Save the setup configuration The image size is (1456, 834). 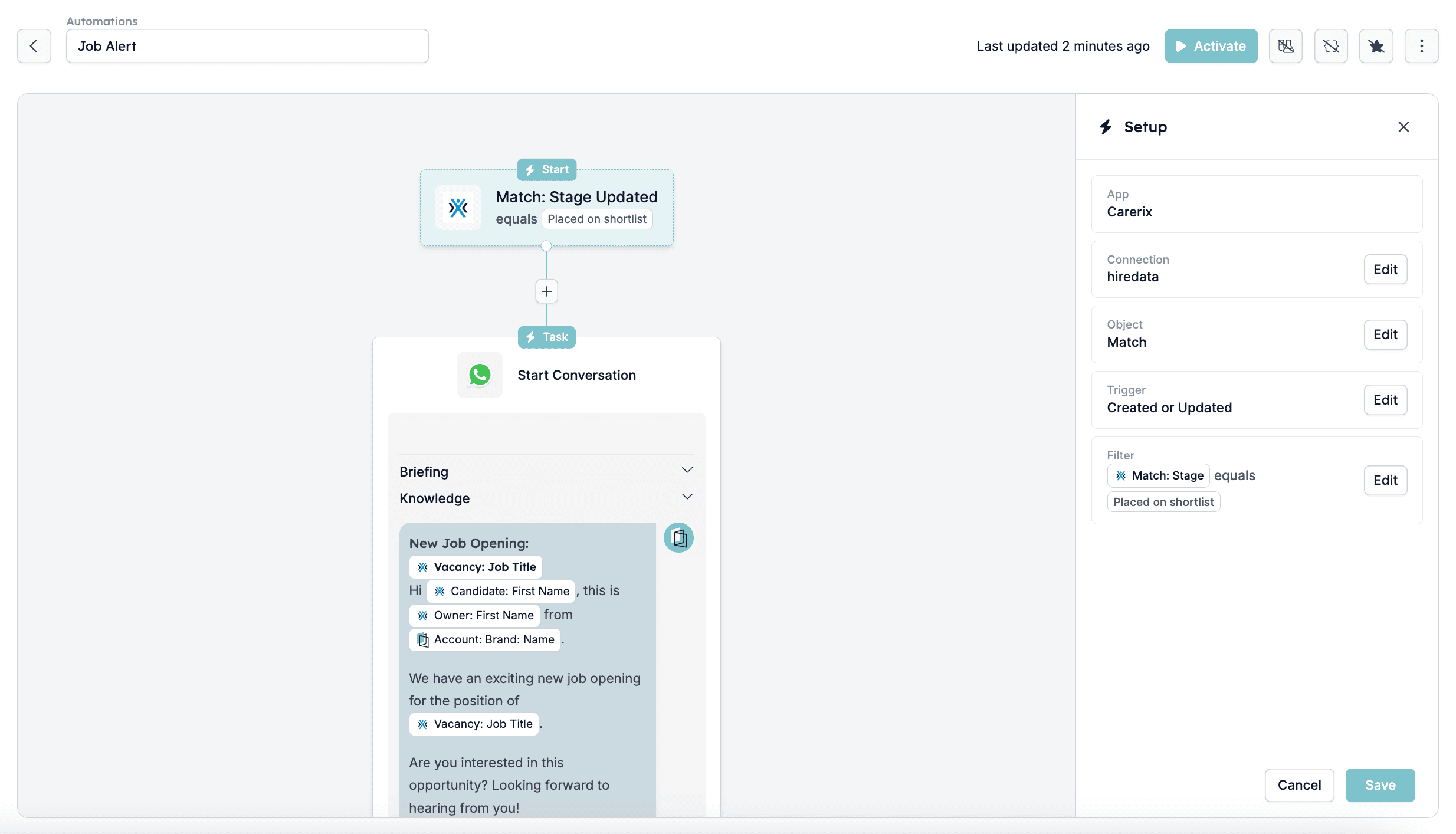click(x=1380, y=785)
